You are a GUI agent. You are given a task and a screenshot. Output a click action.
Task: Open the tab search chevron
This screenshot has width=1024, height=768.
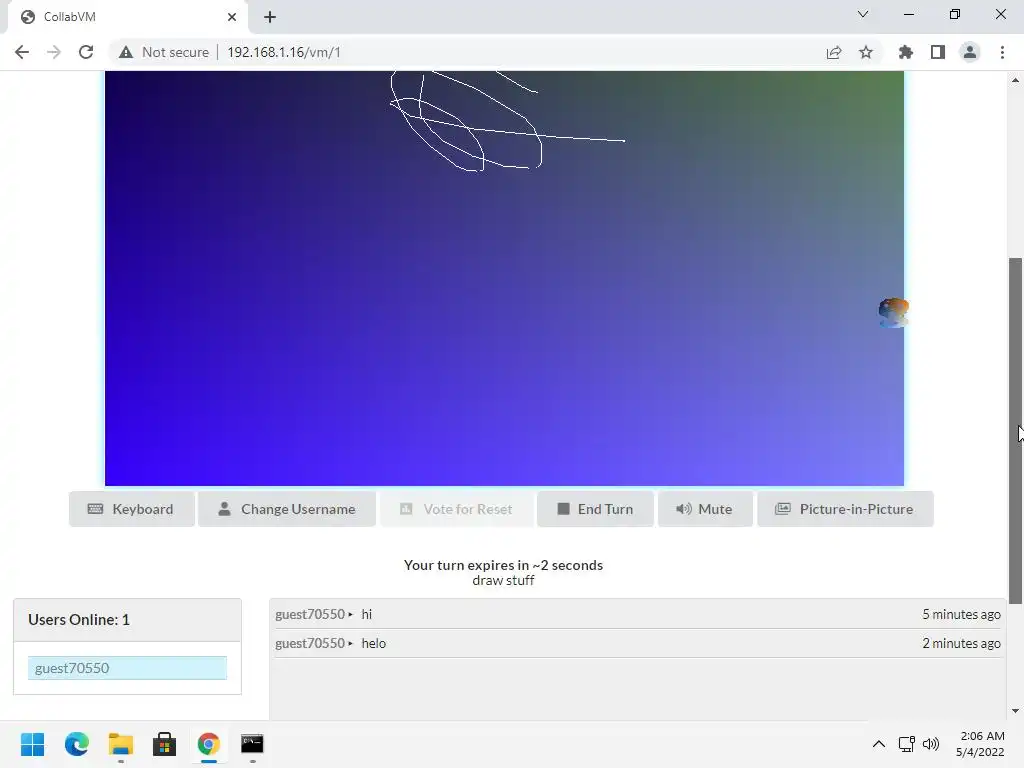coord(863,14)
